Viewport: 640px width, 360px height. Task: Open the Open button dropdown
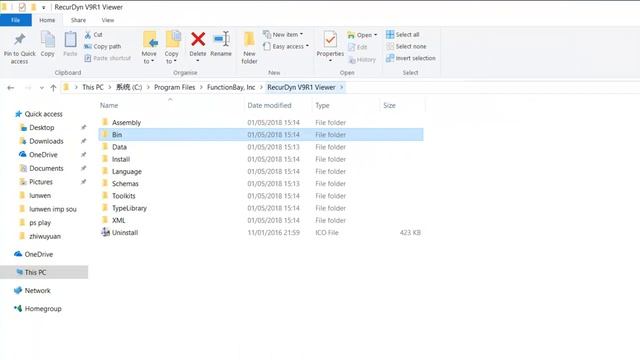click(375, 35)
